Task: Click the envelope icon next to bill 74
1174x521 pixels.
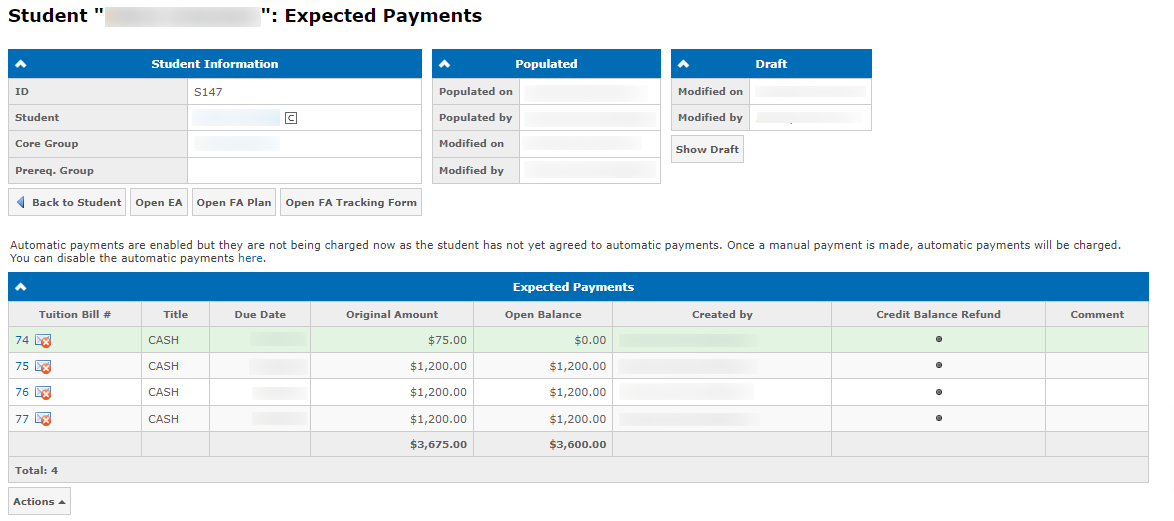Action: coord(43,341)
